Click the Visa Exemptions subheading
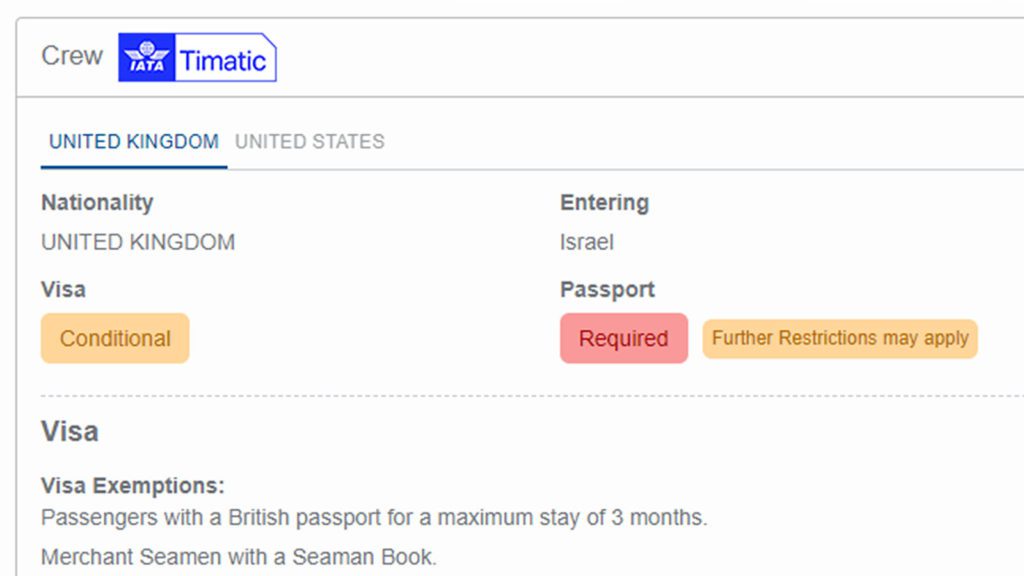 133,486
